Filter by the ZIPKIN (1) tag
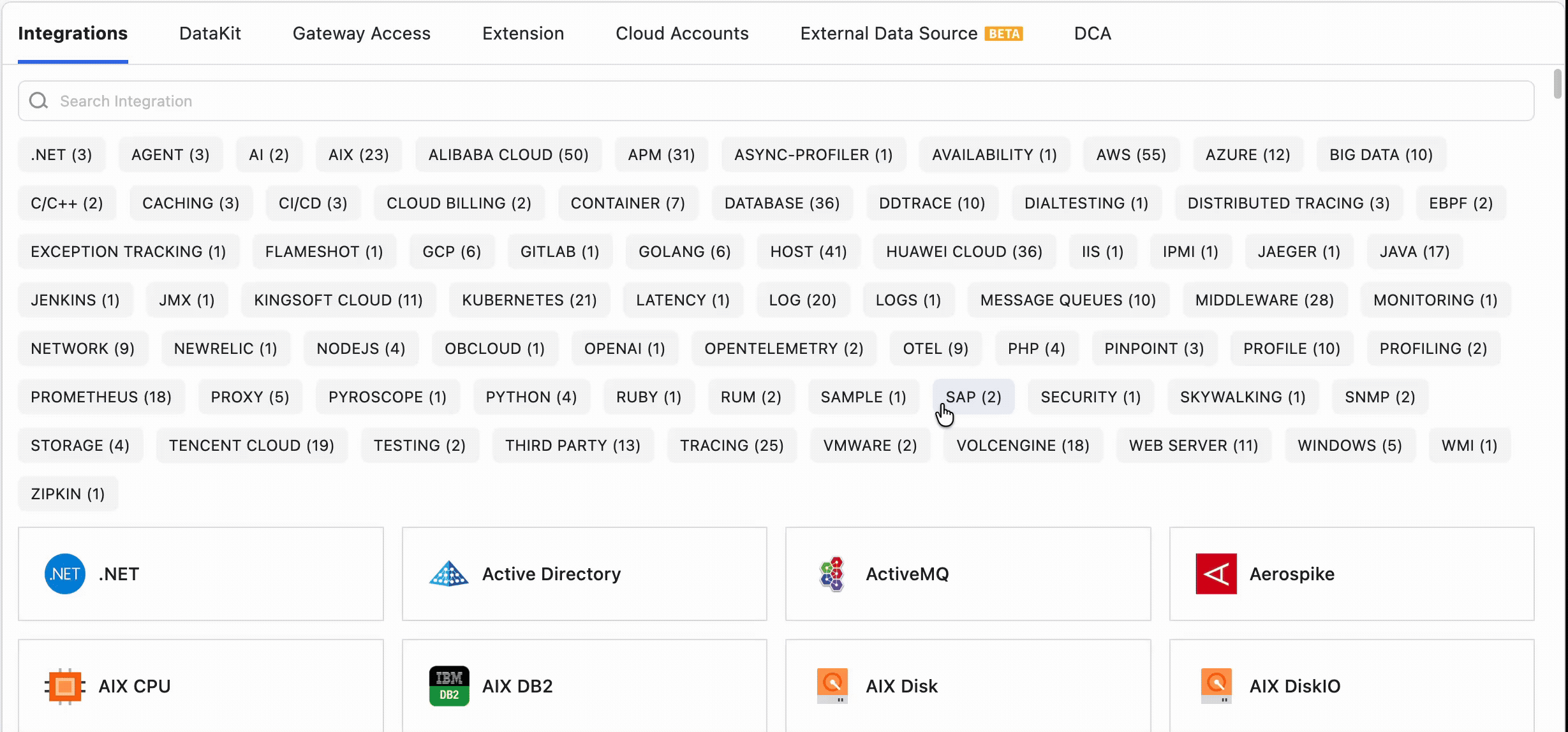 tap(68, 494)
